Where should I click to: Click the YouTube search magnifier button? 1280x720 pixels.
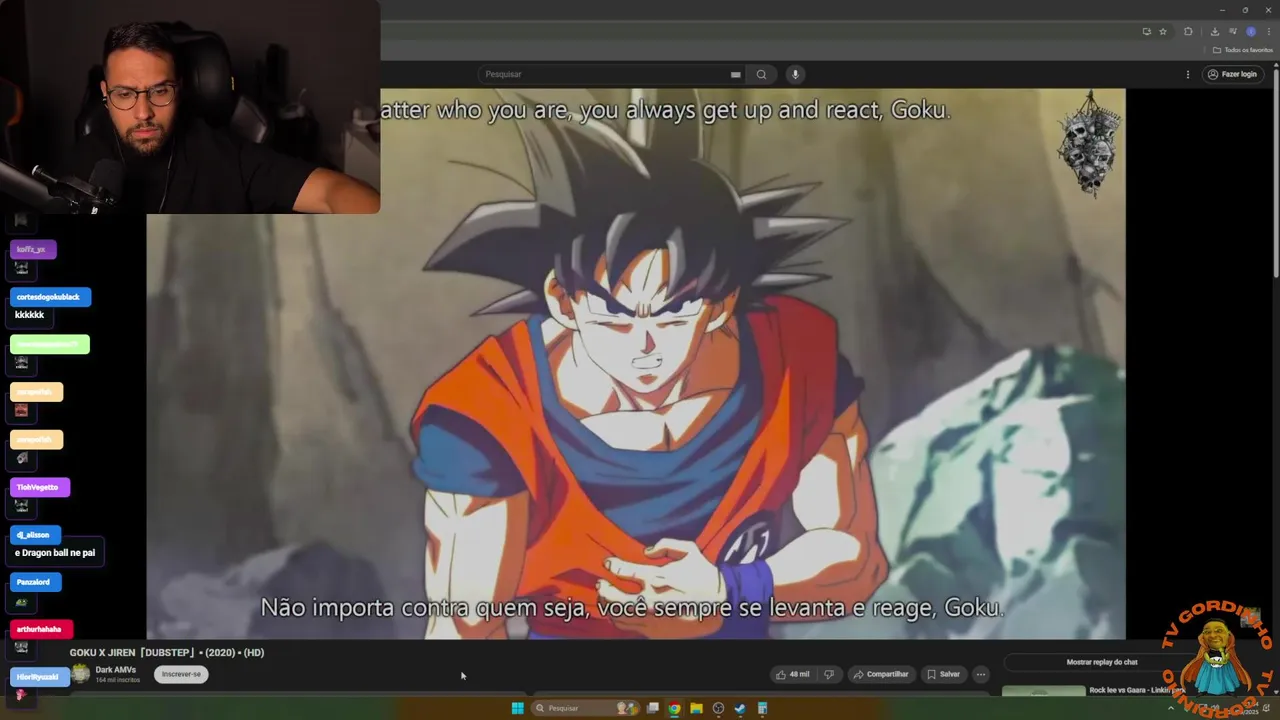point(761,74)
